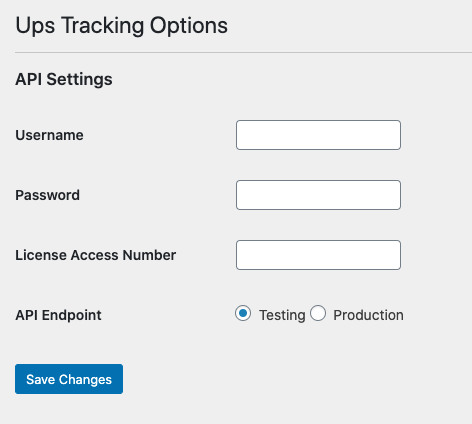
Task: Click the word "Number" in License label
Action: [x=149, y=255]
